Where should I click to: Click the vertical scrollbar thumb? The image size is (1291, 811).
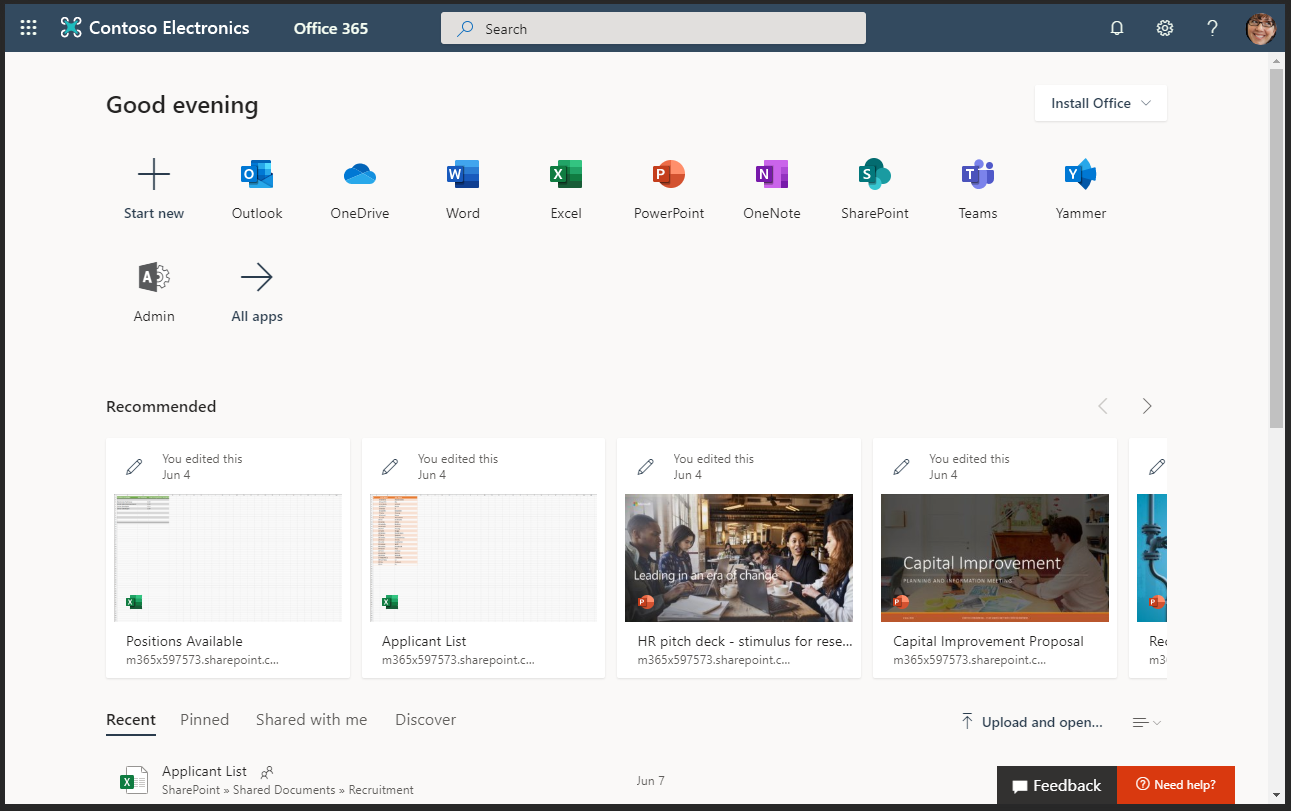point(1276,248)
